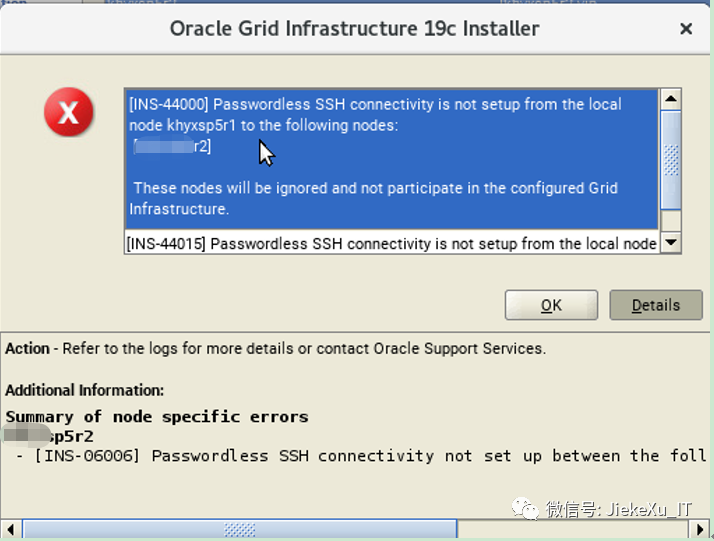
Task: Click the node name ending in sp5r2
Action: click(50, 436)
